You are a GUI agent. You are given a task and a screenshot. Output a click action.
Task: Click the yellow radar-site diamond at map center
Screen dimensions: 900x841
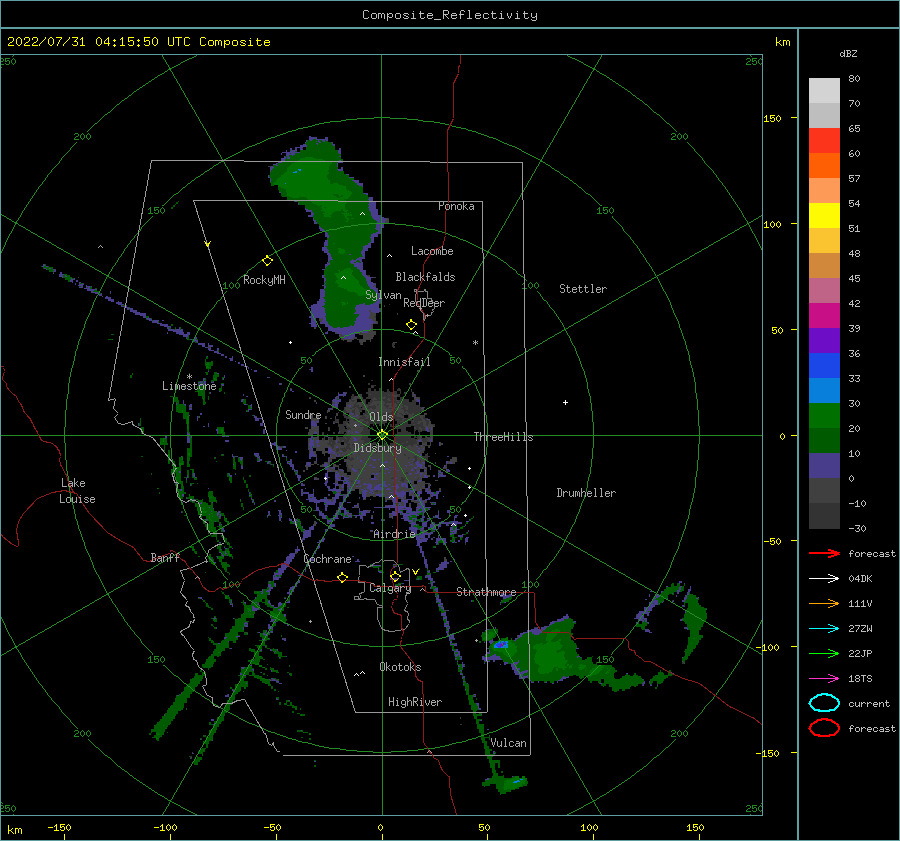[382, 435]
